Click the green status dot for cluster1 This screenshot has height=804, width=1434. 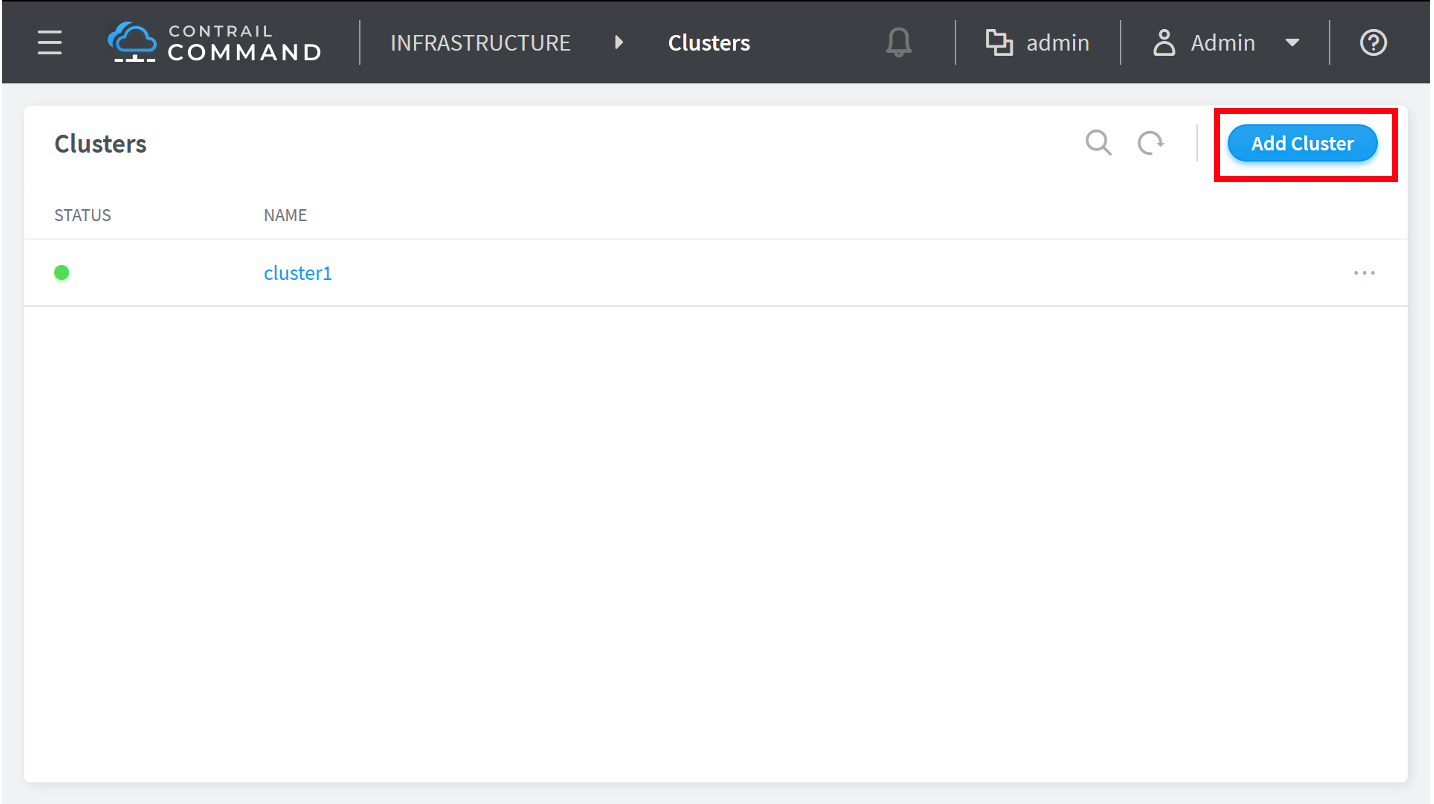(x=62, y=272)
